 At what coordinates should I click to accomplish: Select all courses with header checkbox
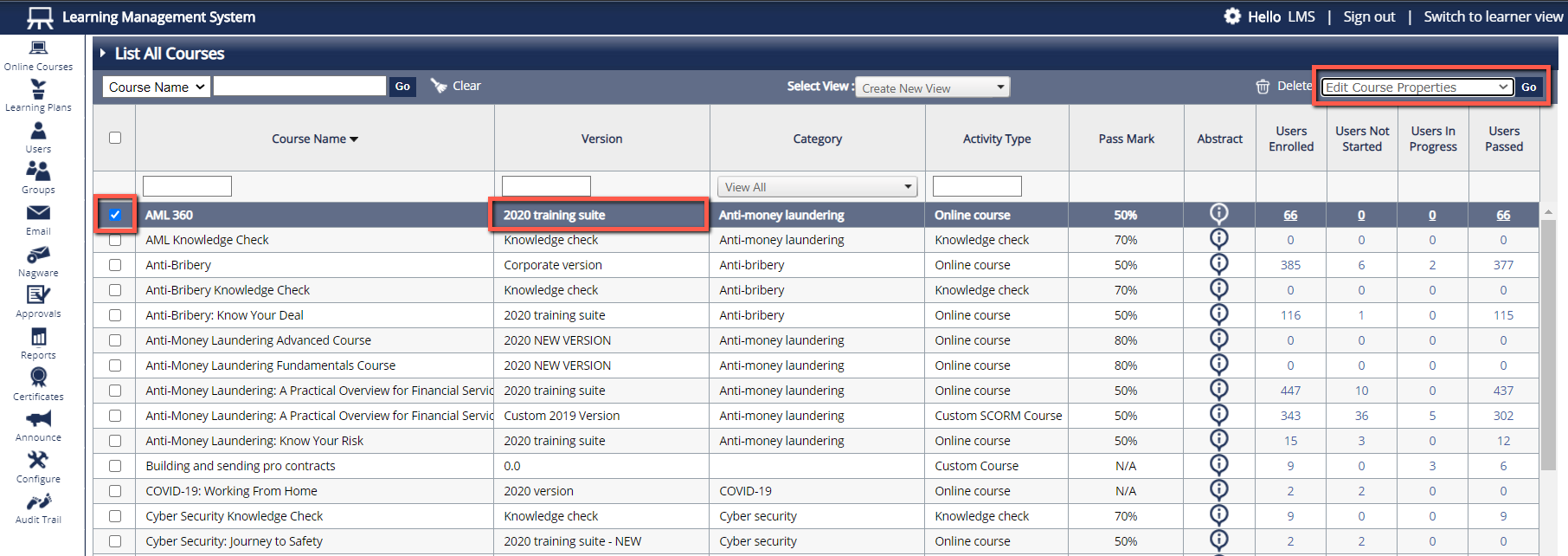[x=115, y=138]
